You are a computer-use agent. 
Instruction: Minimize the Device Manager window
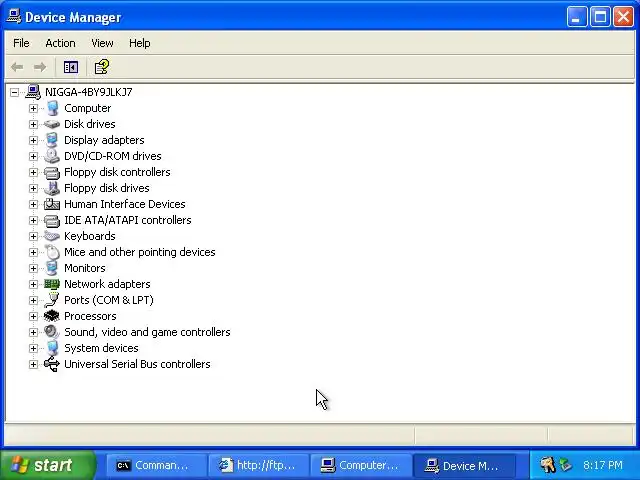point(576,17)
